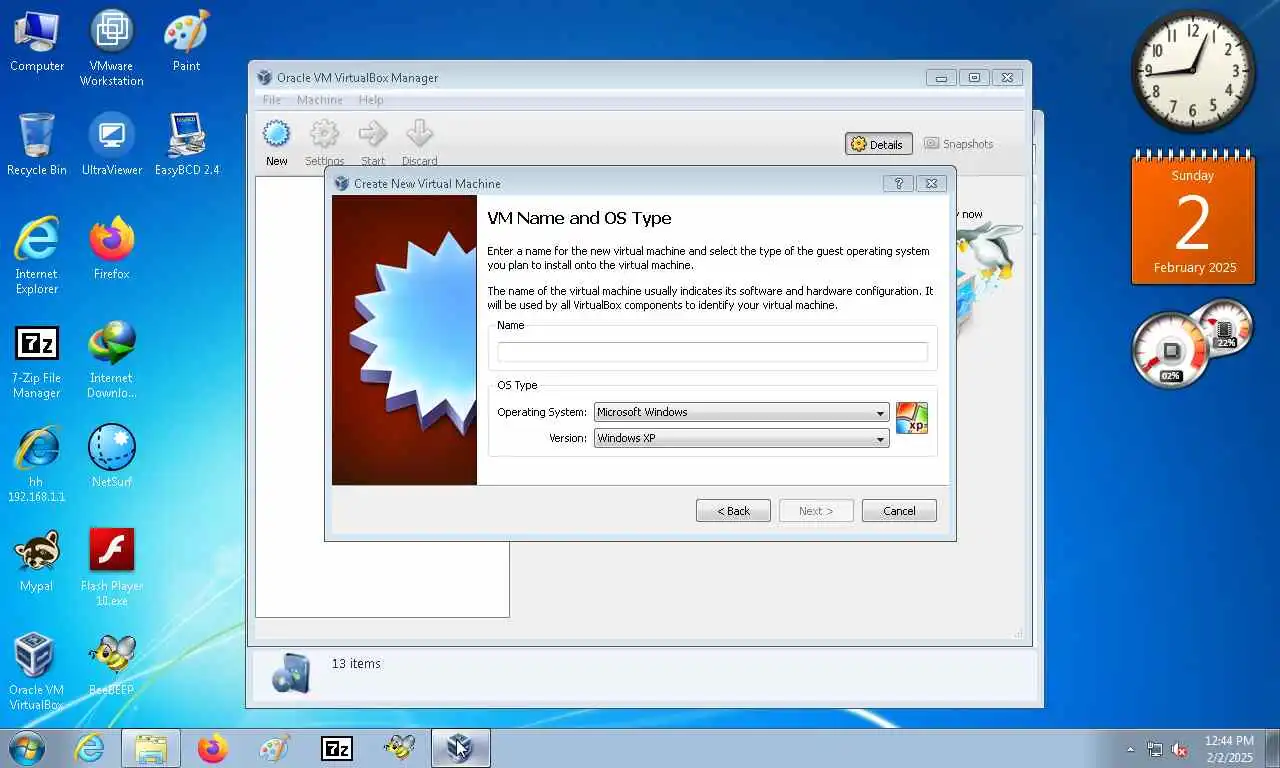1280x768 pixels.
Task: Click the network tray icon
Action: (x=1155, y=749)
